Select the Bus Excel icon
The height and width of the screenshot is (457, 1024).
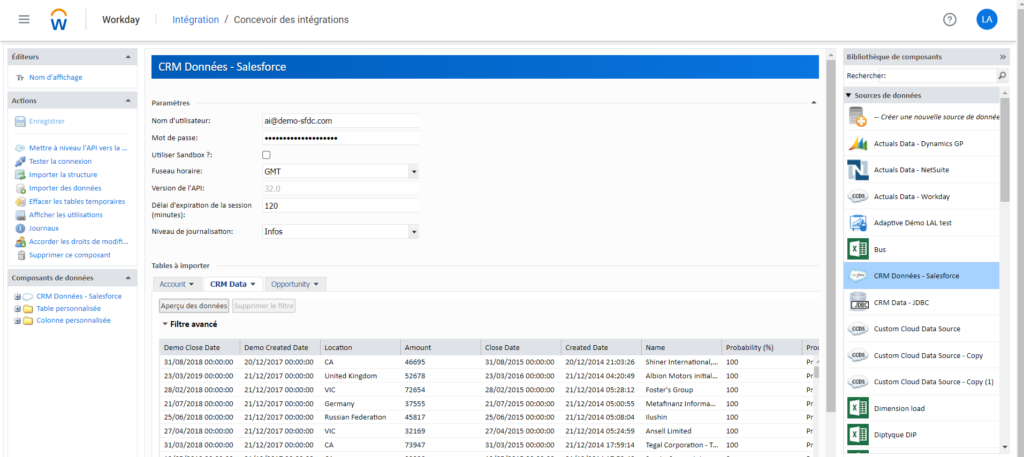(857, 249)
